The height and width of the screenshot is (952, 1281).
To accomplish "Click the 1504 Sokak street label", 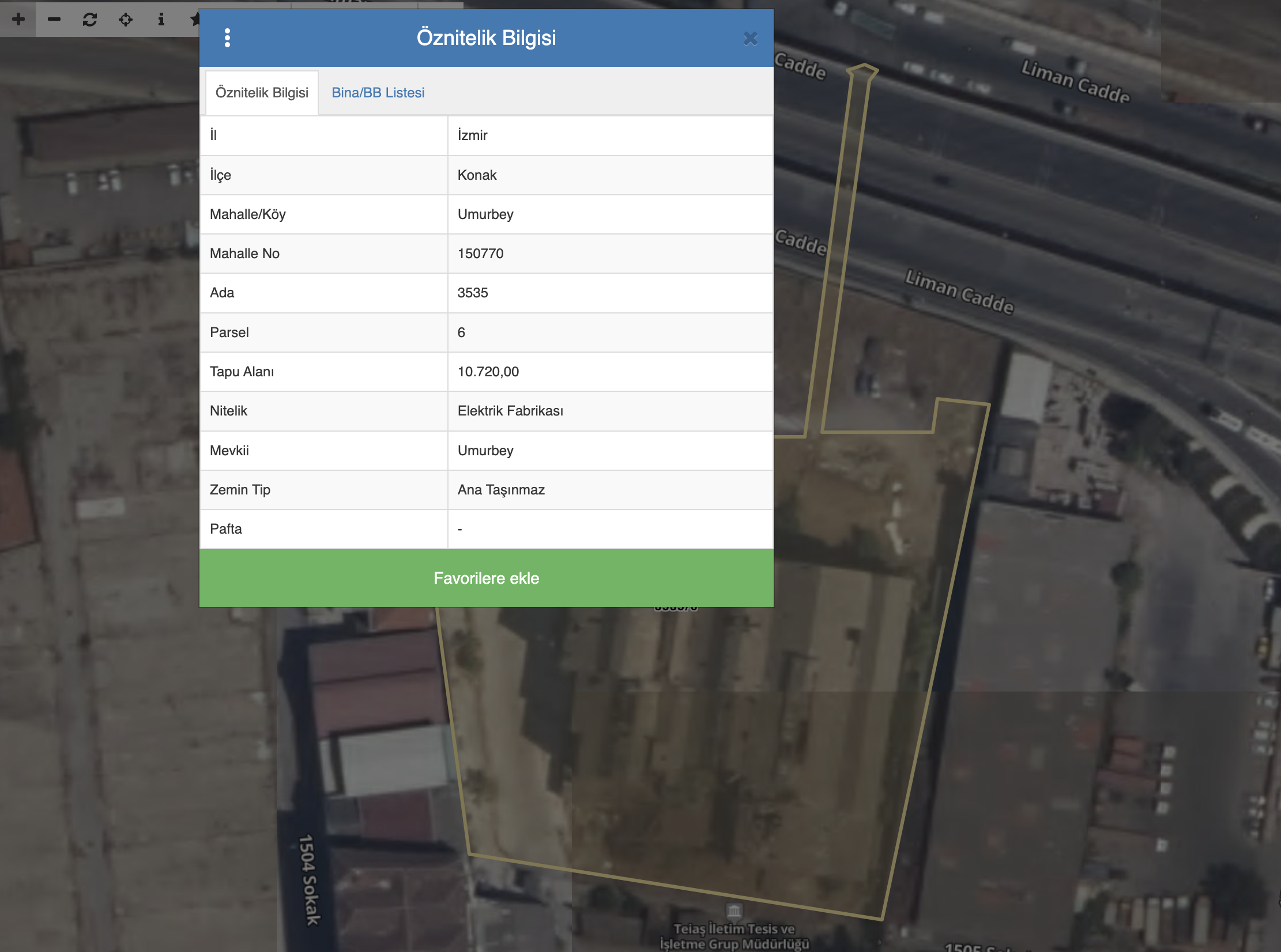I will pos(309,879).
